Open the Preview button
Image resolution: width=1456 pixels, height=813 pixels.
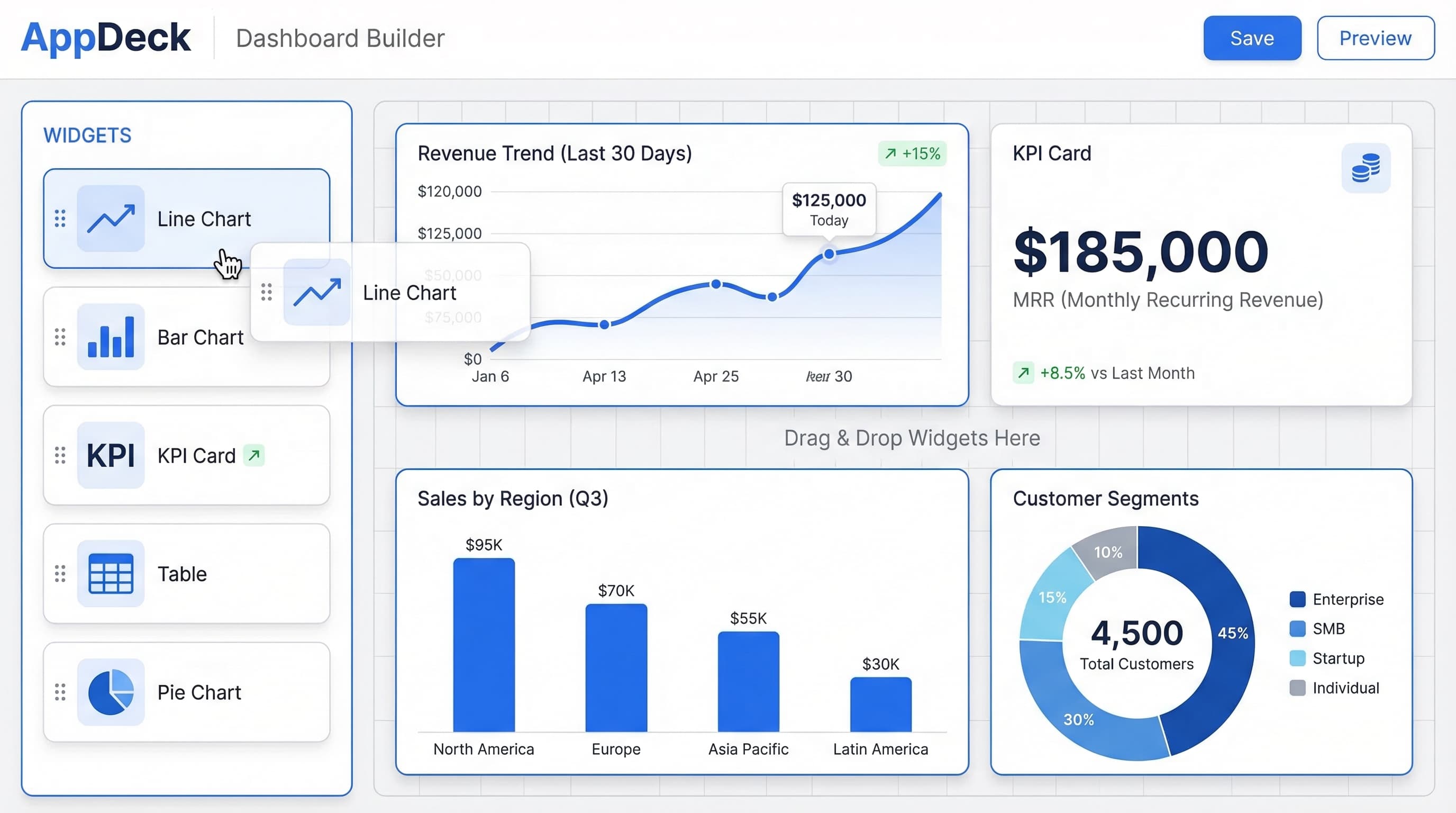pos(1375,38)
